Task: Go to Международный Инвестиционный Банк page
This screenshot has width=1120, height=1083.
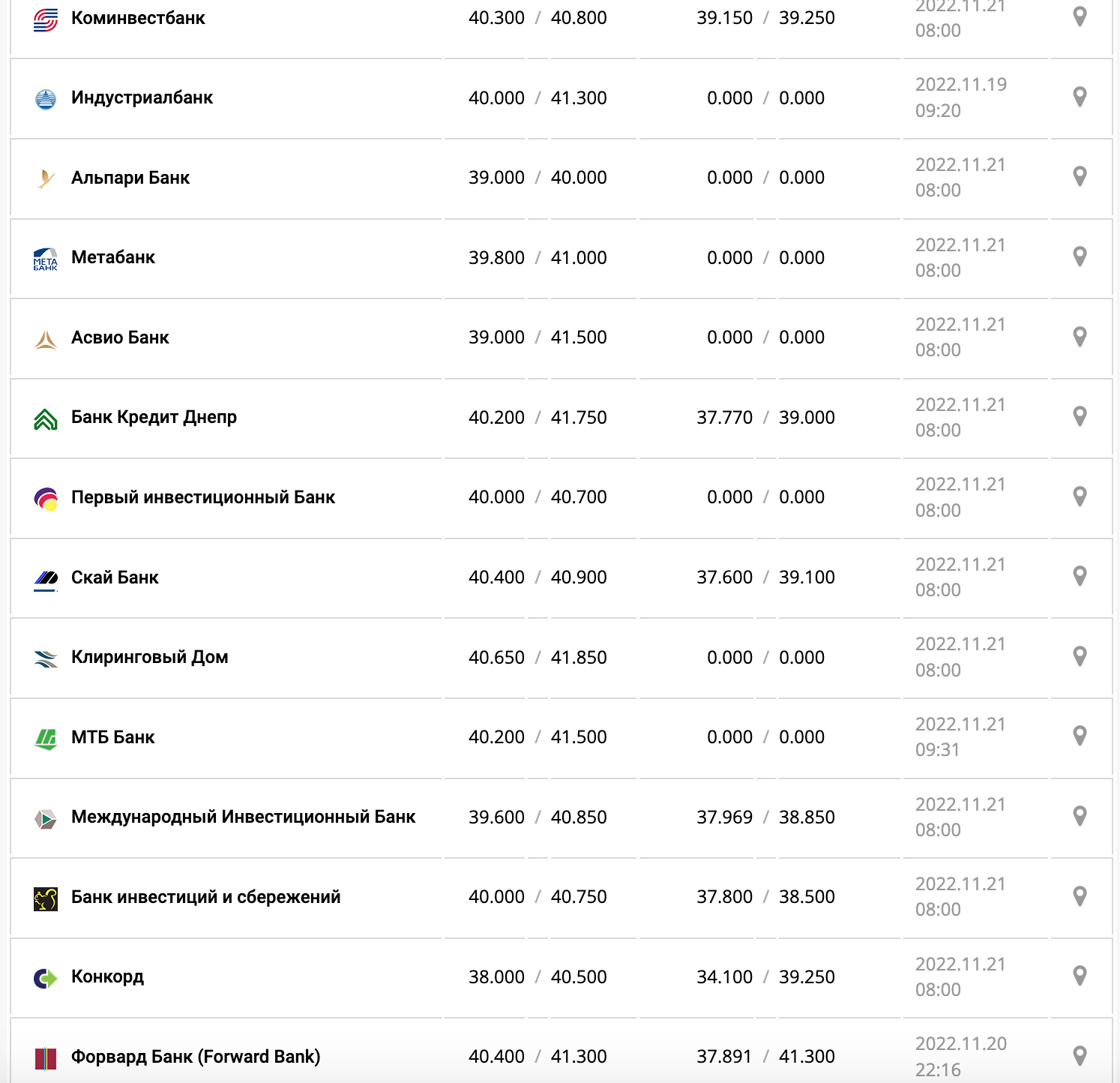Action: coord(243,817)
